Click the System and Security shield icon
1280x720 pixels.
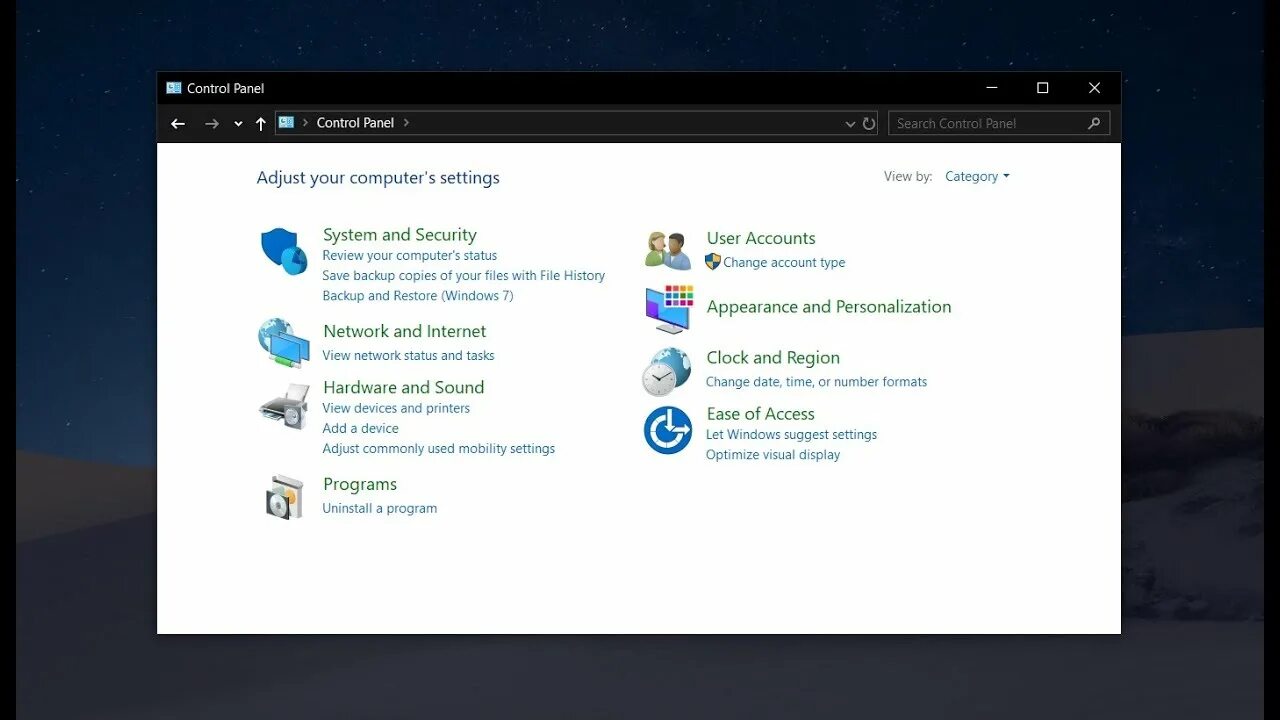tap(284, 251)
